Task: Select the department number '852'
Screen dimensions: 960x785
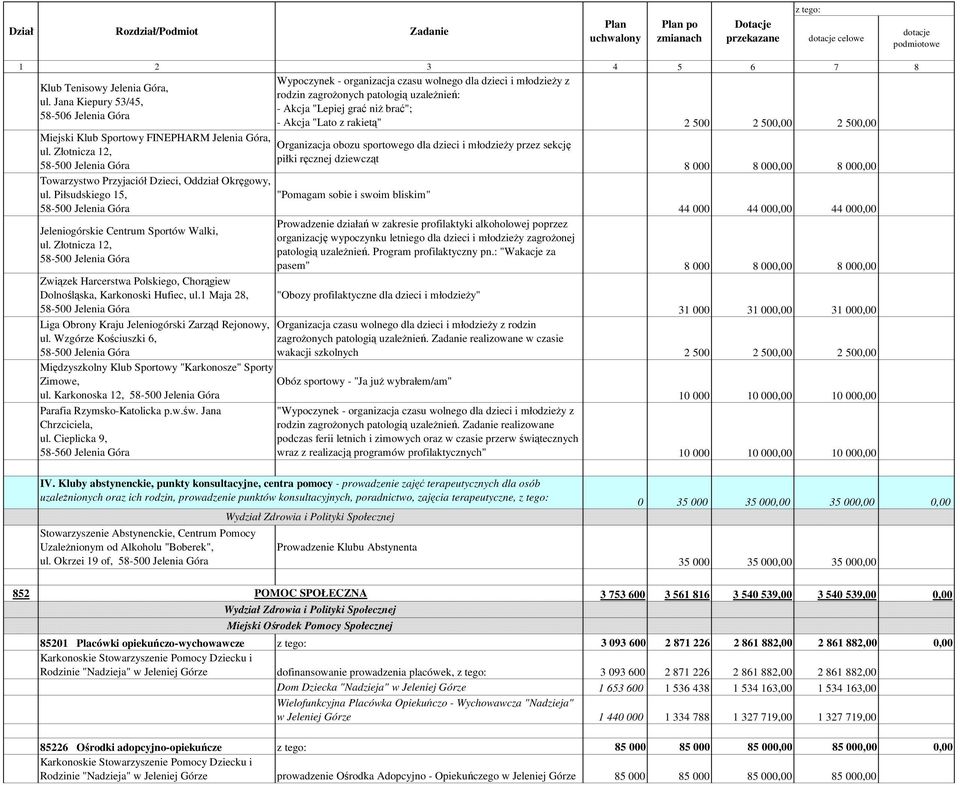Action: pyautogui.click(x=20, y=593)
